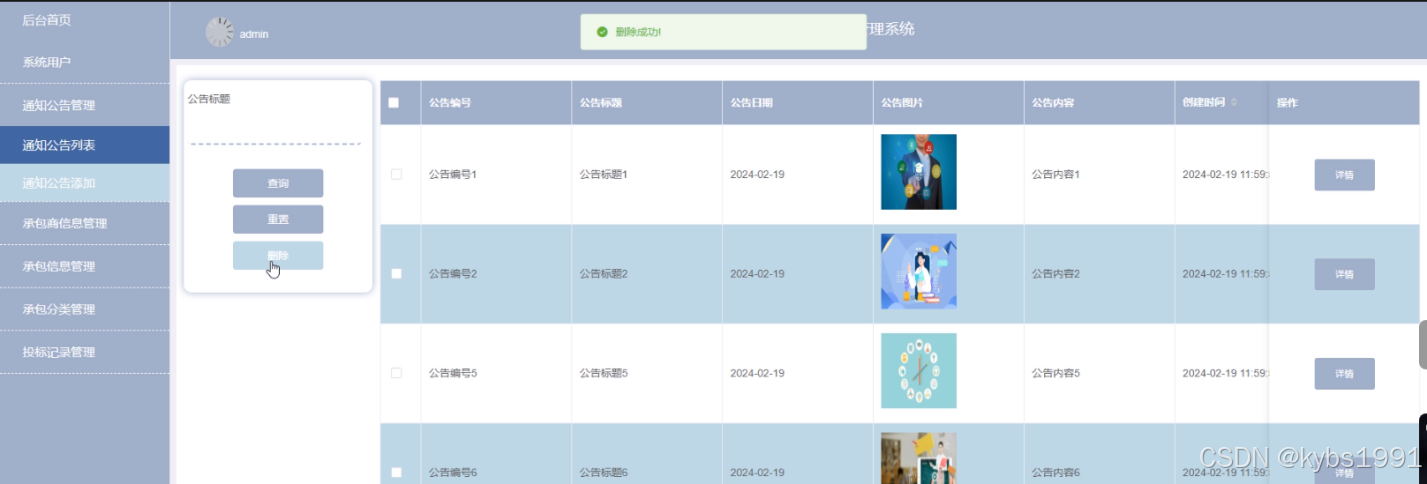This screenshot has height=484, width=1427.
Task: Open 详情 for 公告编号5 row
Action: (1344, 373)
